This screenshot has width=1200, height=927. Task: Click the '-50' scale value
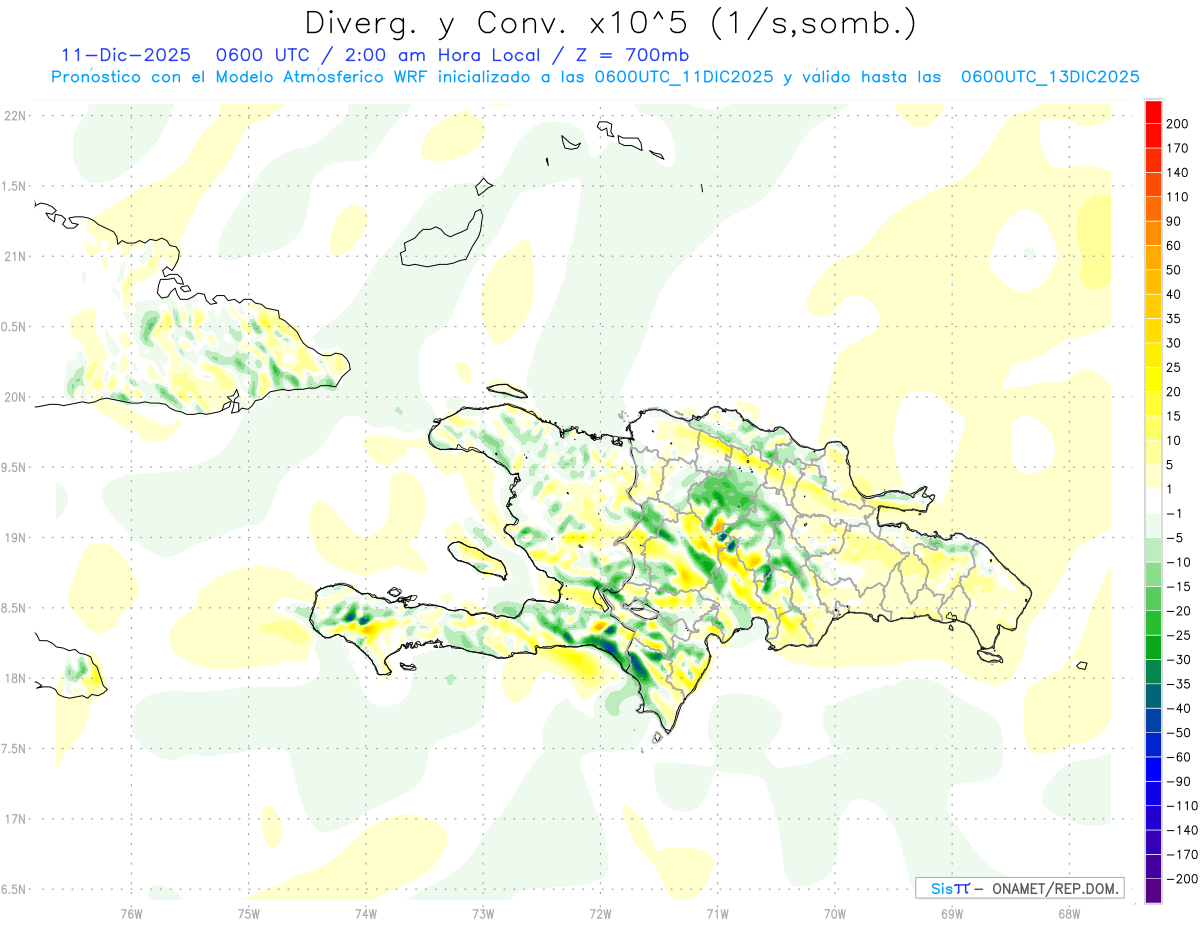coord(1177,732)
